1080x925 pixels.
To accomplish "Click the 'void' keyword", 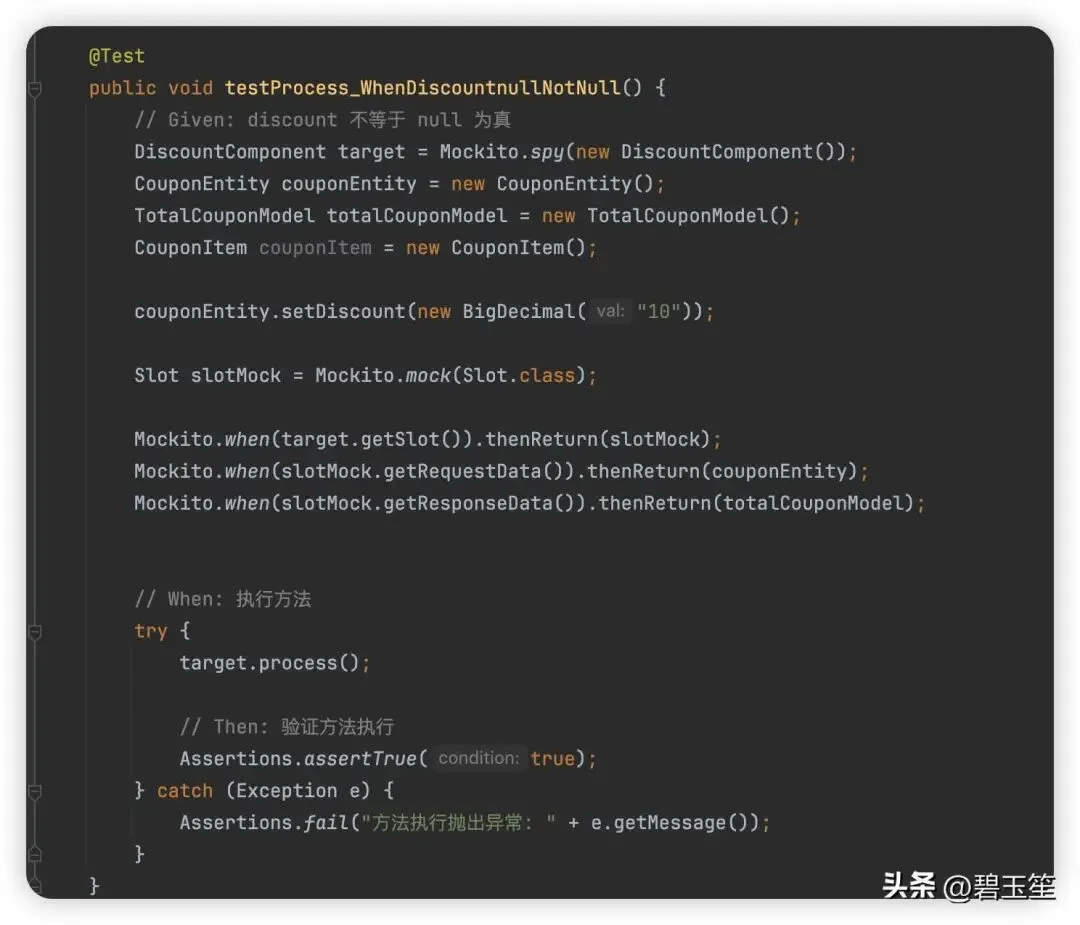I will pyautogui.click(x=190, y=87).
